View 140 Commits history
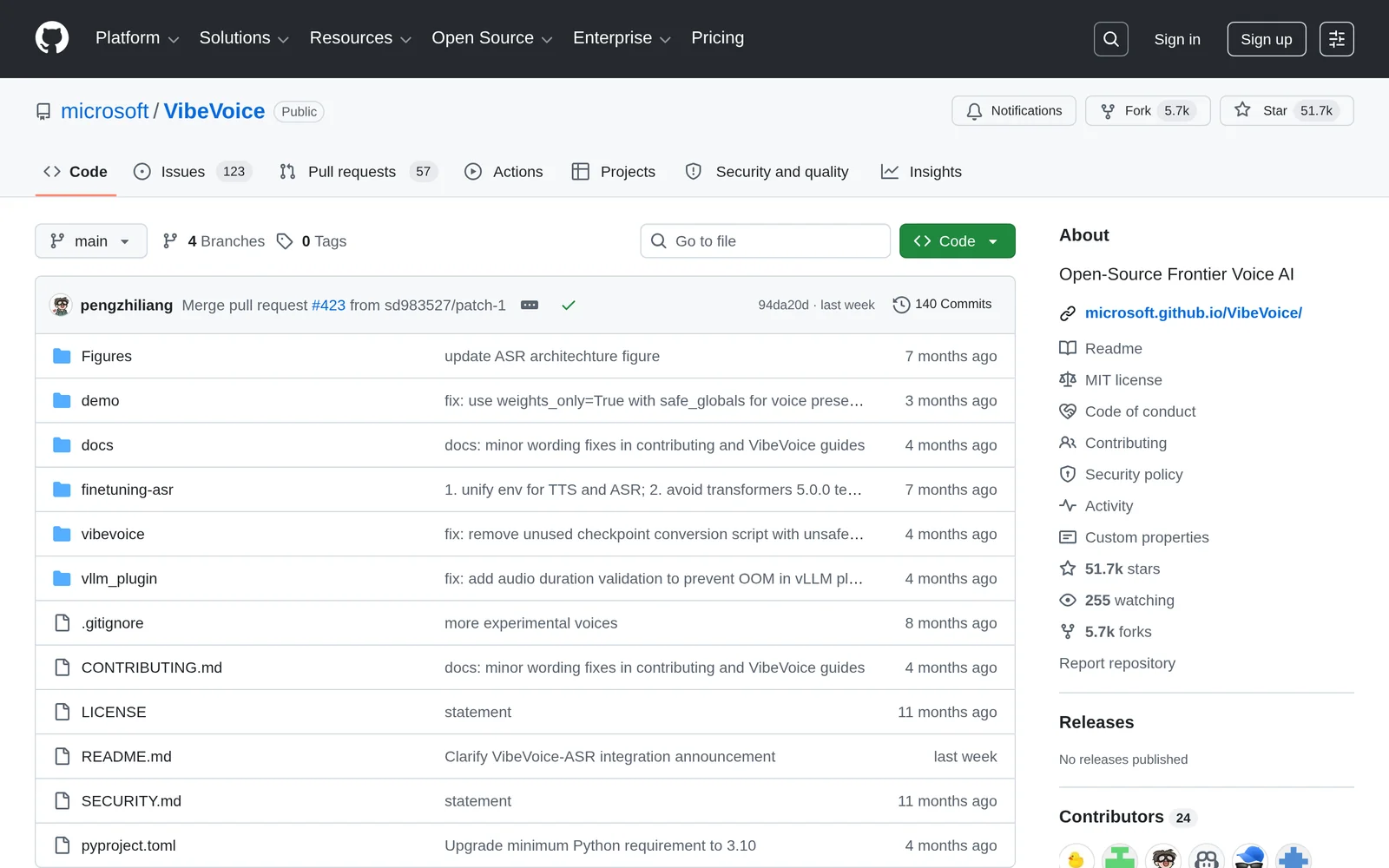The height and width of the screenshot is (868, 1389). [942, 305]
